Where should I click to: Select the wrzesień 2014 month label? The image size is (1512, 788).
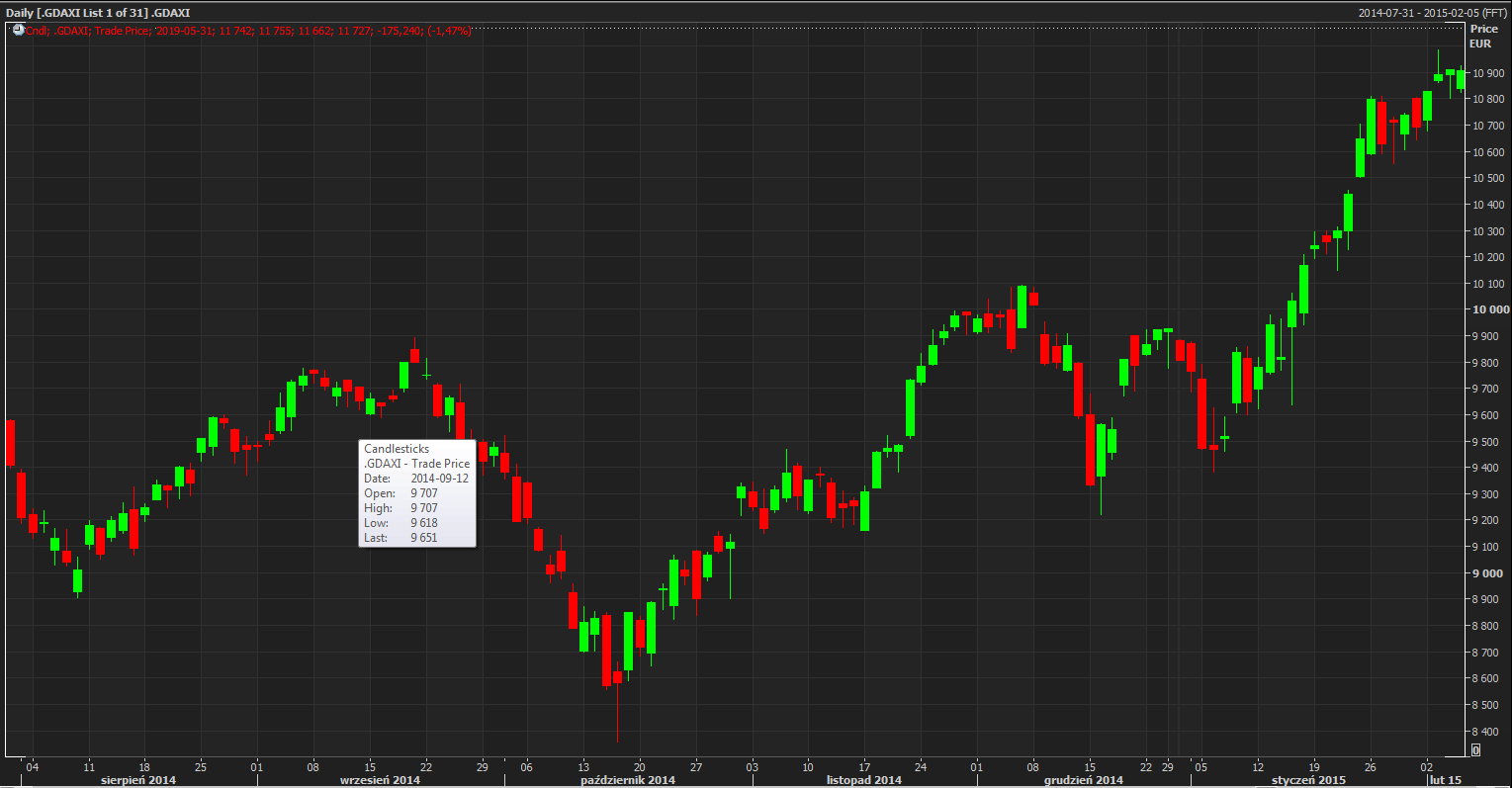point(380,780)
